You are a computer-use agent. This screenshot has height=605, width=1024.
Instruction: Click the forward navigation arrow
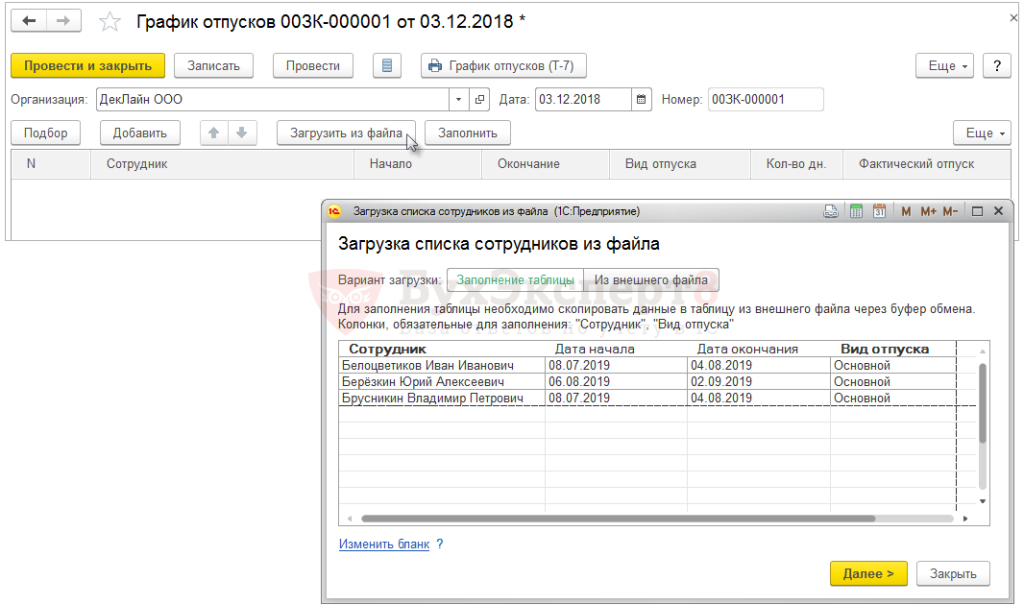click(63, 21)
